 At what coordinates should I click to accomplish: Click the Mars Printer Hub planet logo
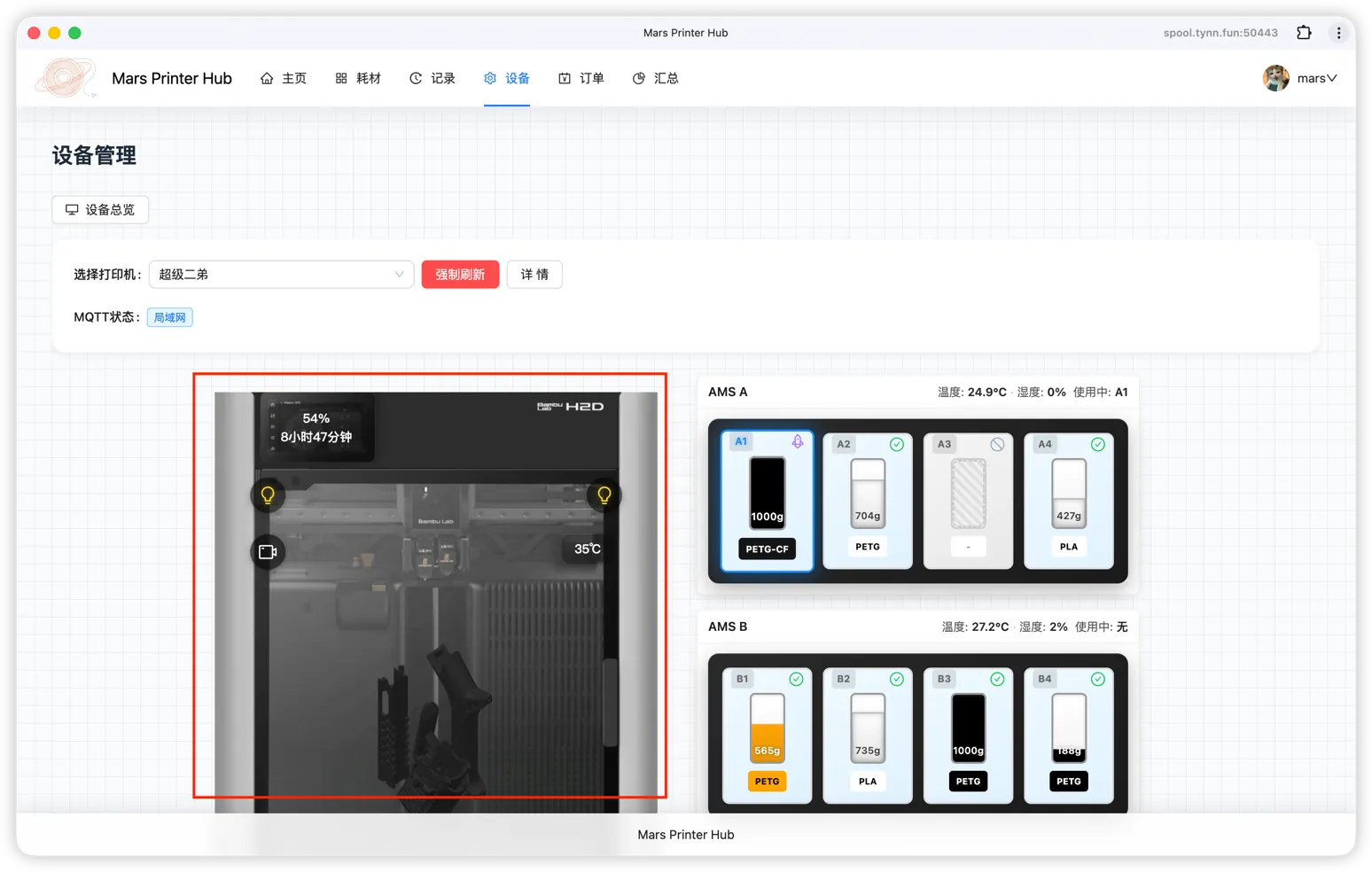click(x=65, y=78)
